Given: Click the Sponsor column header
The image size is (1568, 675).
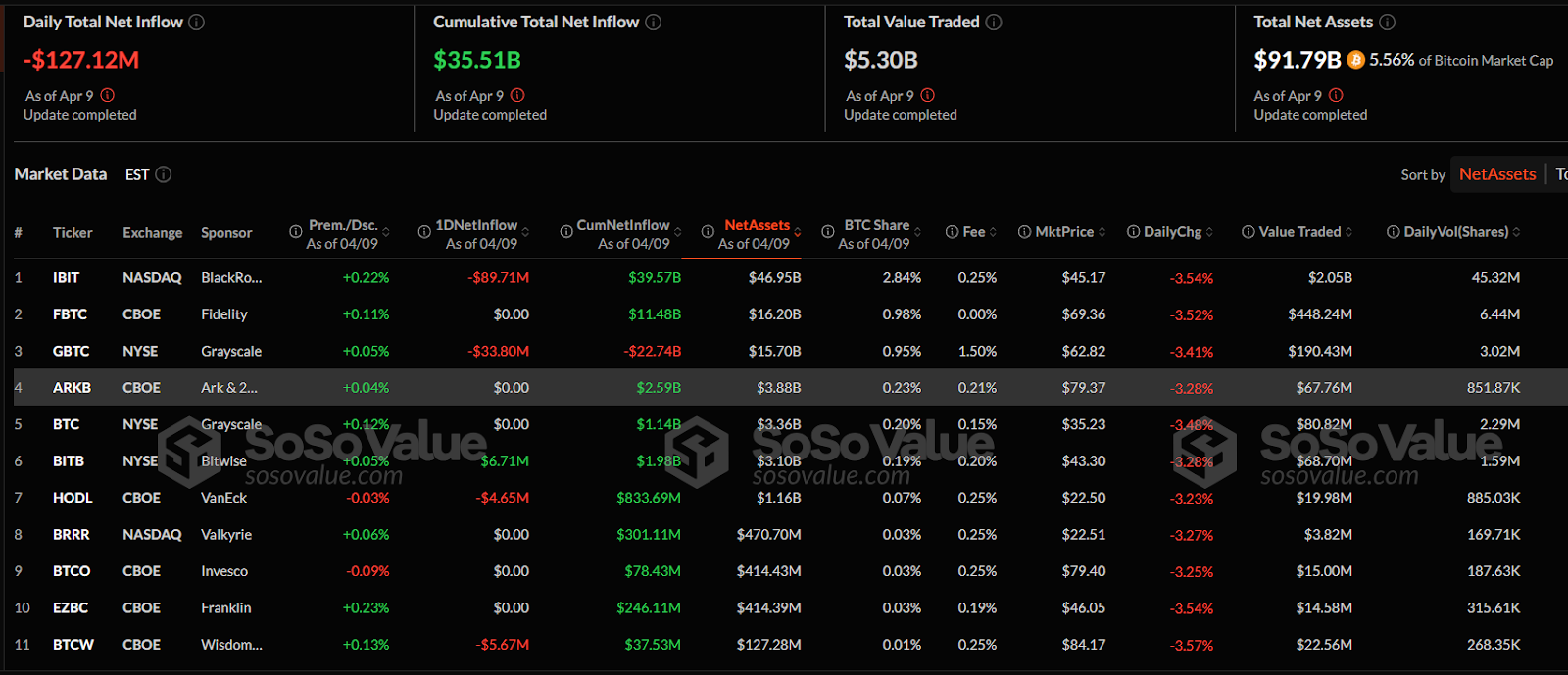Looking at the screenshot, I should coord(226,233).
